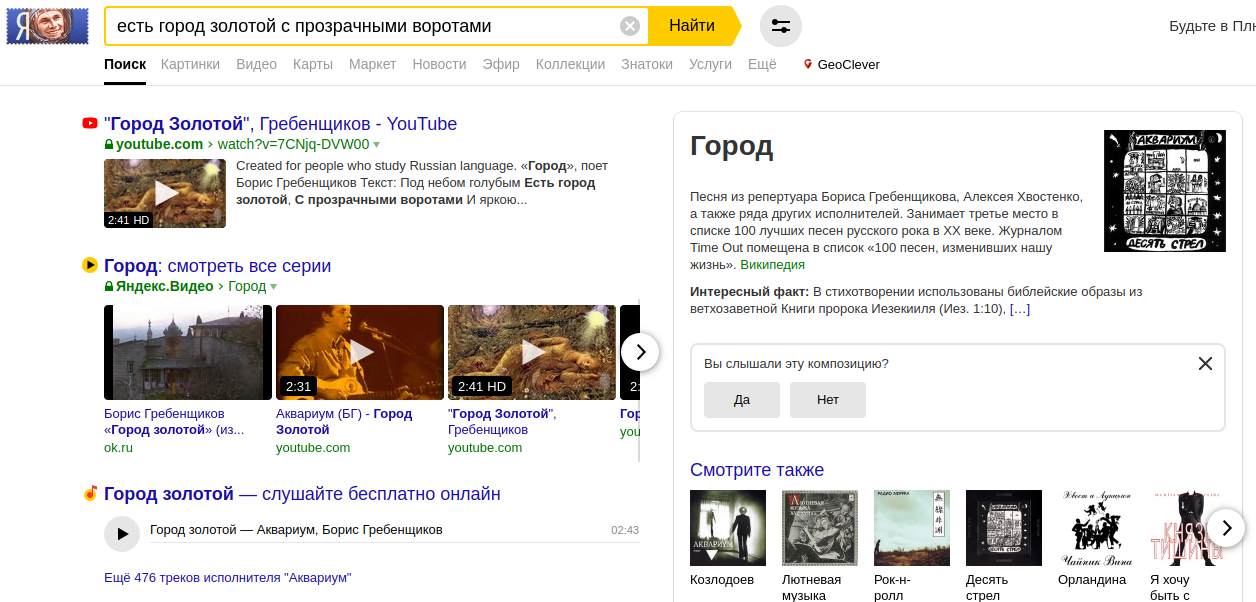Switch to the Картинки tab

pos(190,63)
